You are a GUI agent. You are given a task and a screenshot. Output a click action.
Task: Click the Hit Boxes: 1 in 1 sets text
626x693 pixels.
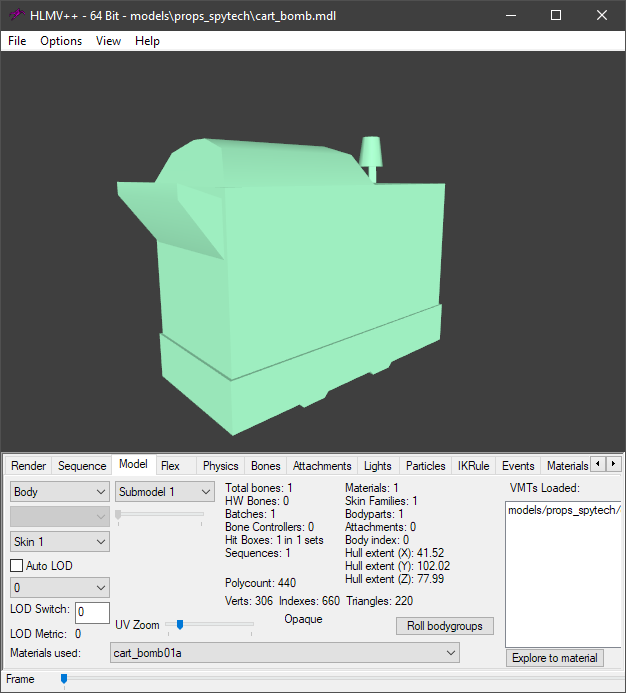[274, 540]
